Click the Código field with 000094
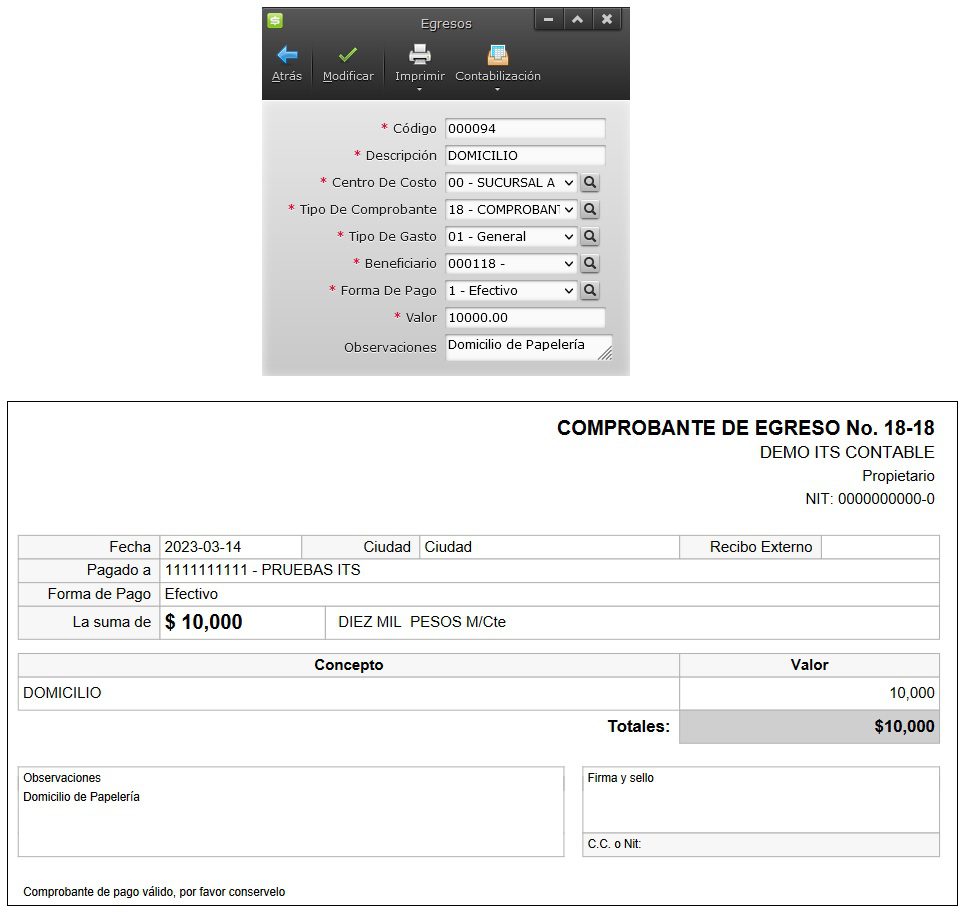Image resolution: width=970 pixels, height=924 pixels. coord(525,129)
